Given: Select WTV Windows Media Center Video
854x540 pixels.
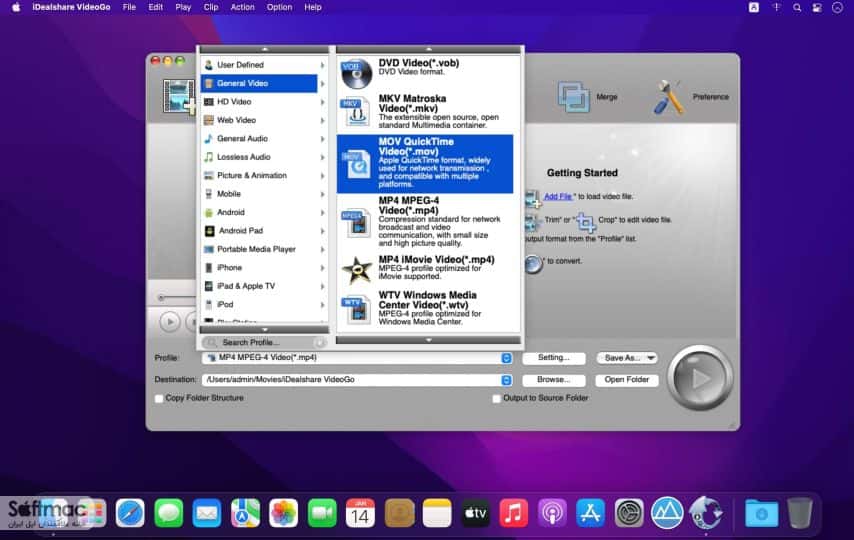Looking at the screenshot, I should [425, 308].
